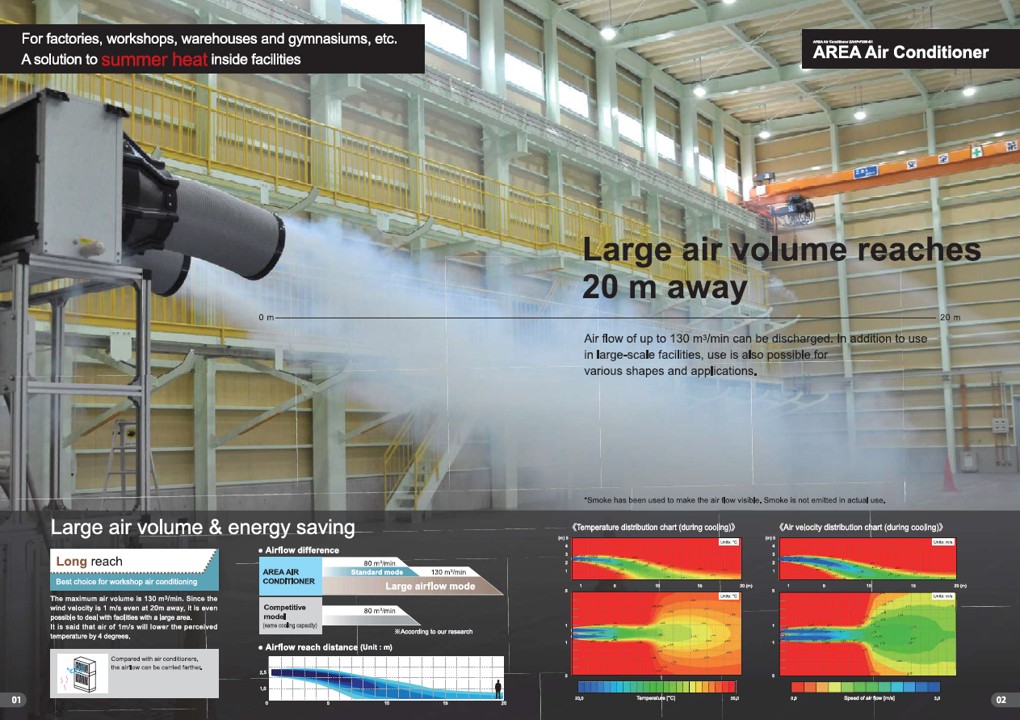The height and width of the screenshot is (720, 1020).
Task: Select the AREA Air Conditioner title banner
Action: [900, 52]
